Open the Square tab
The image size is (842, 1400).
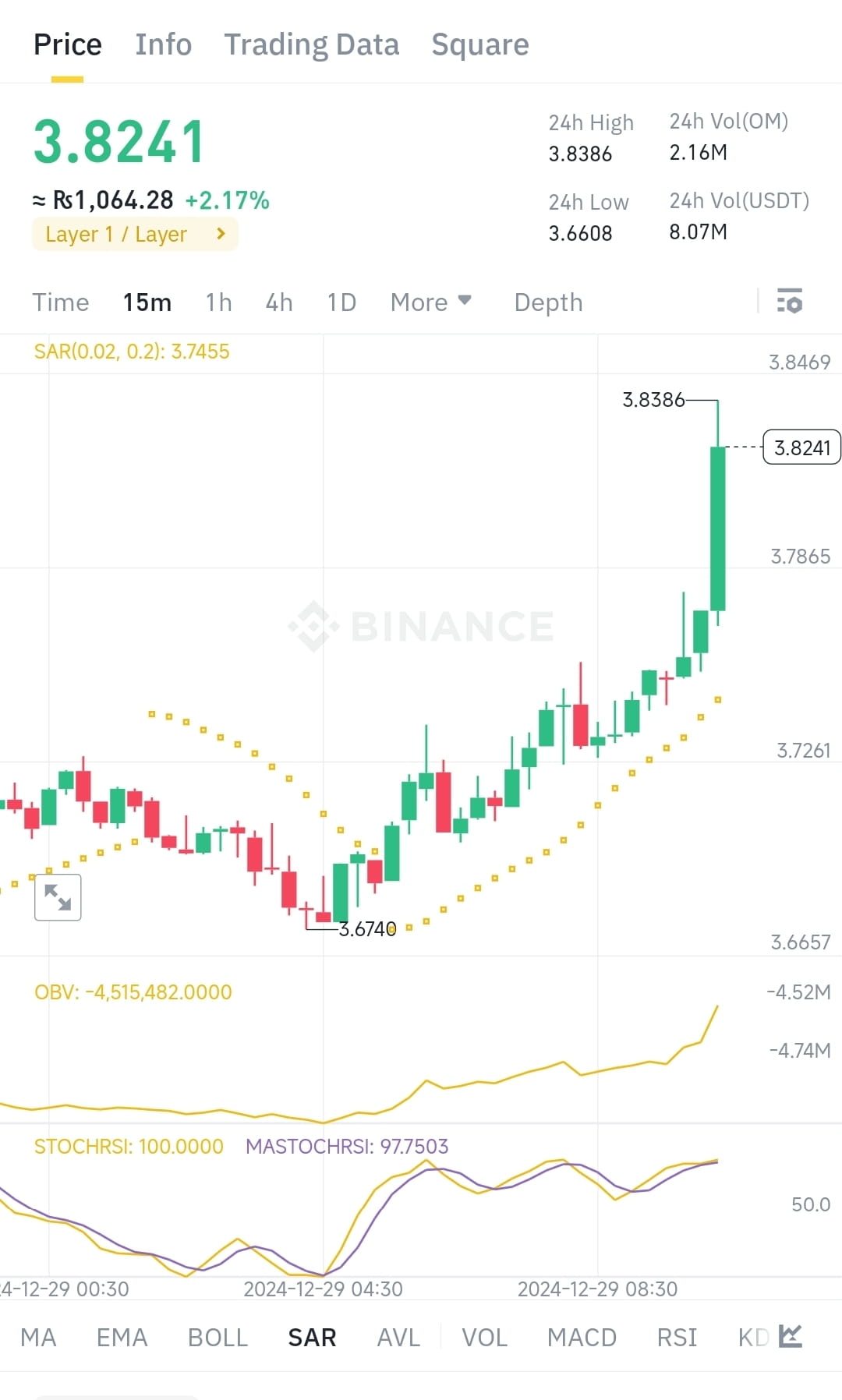[480, 44]
